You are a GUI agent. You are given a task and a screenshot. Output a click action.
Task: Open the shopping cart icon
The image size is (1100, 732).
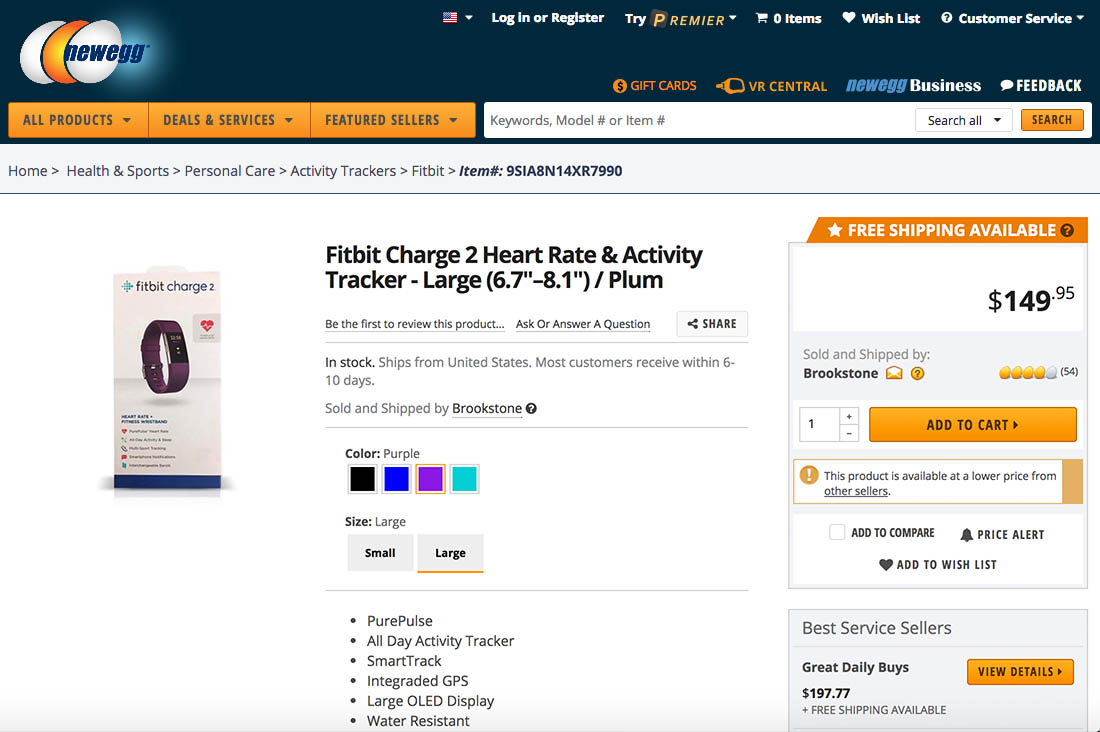click(762, 18)
